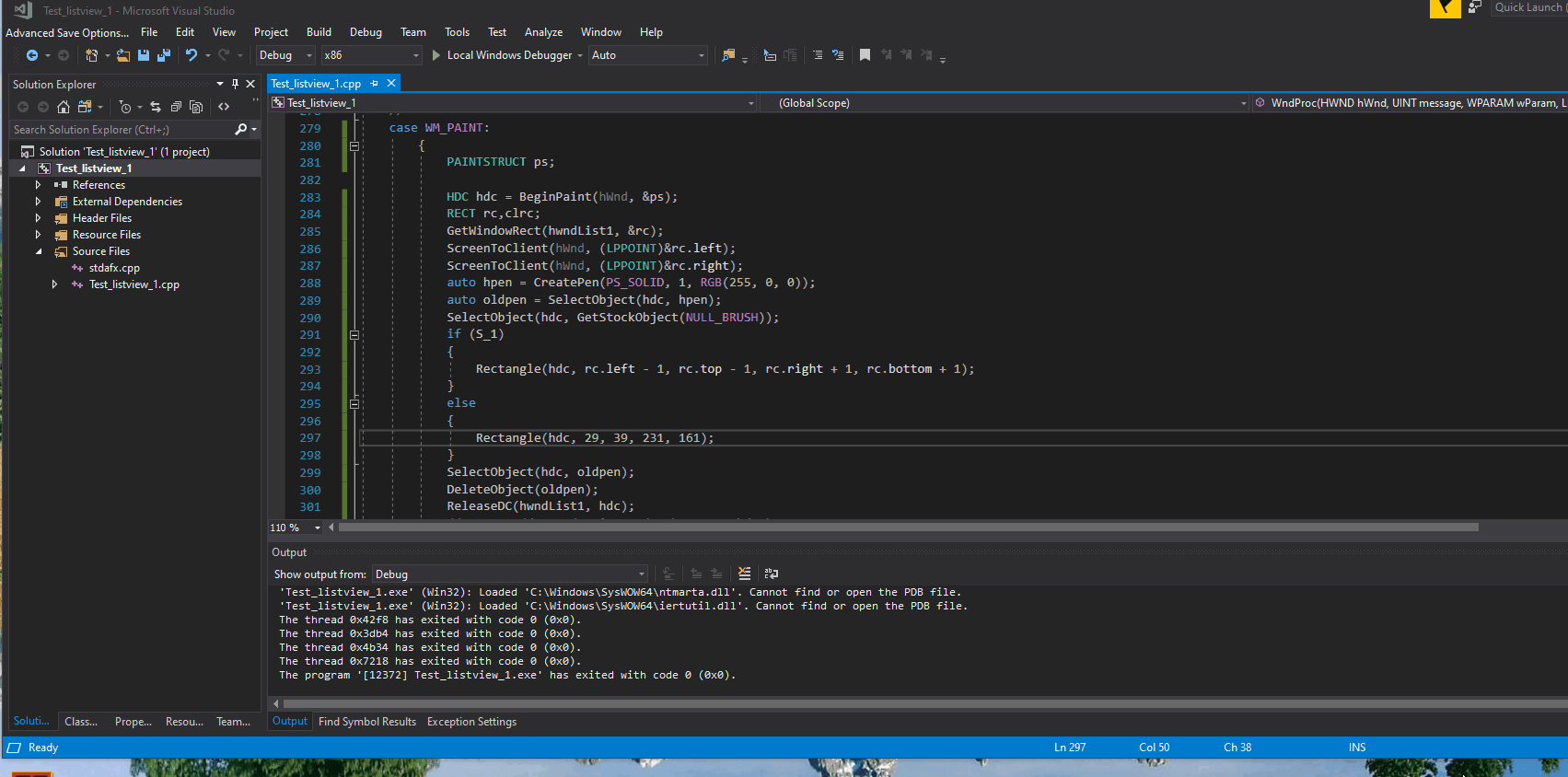Click Collapse All in Solution Explorer

pyautogui.click(x=176, y=107)
